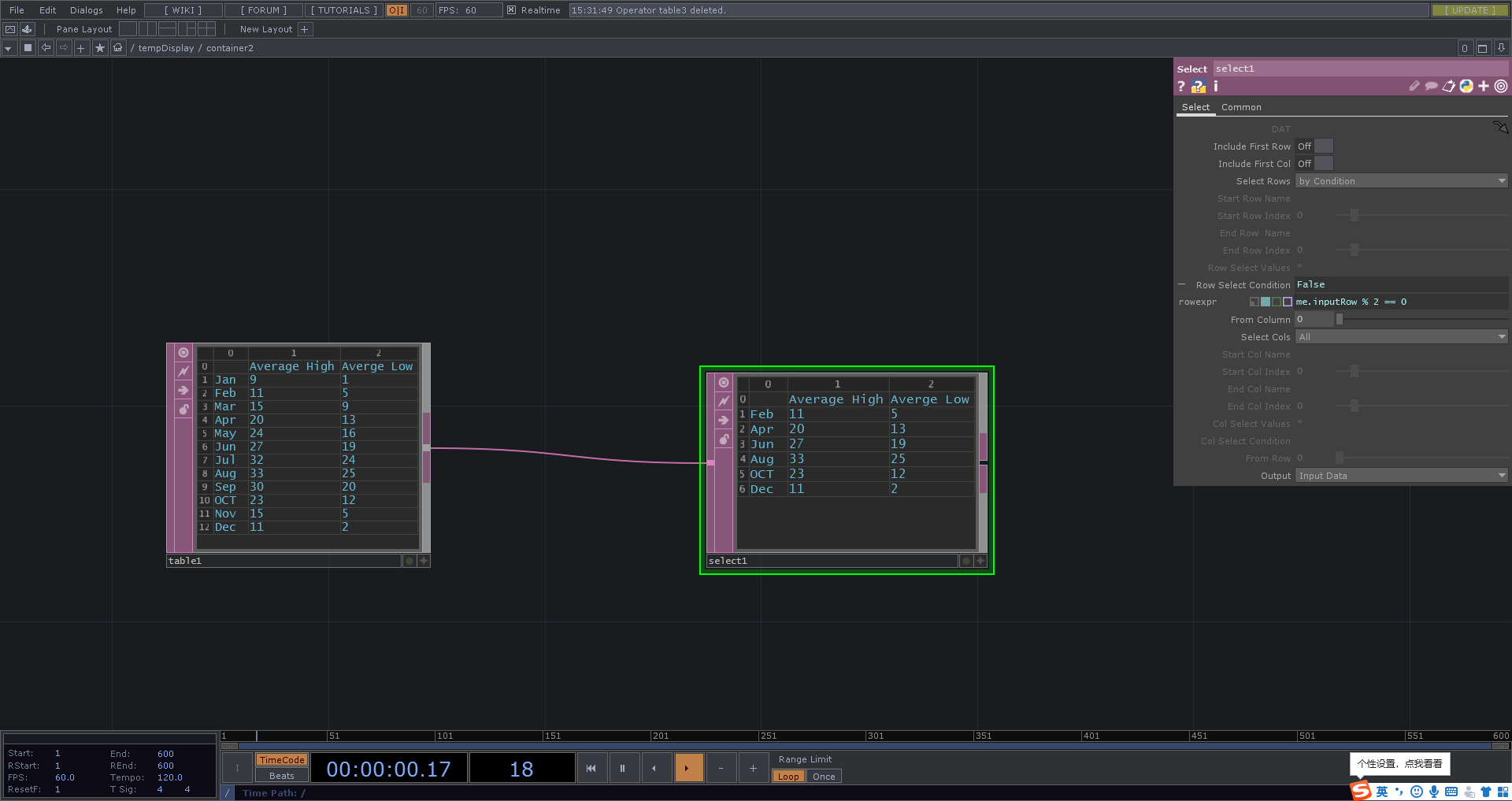Click the lock icon on table1 node
The height and width of the screenshot is (801, 1512).
coord(183,409)
